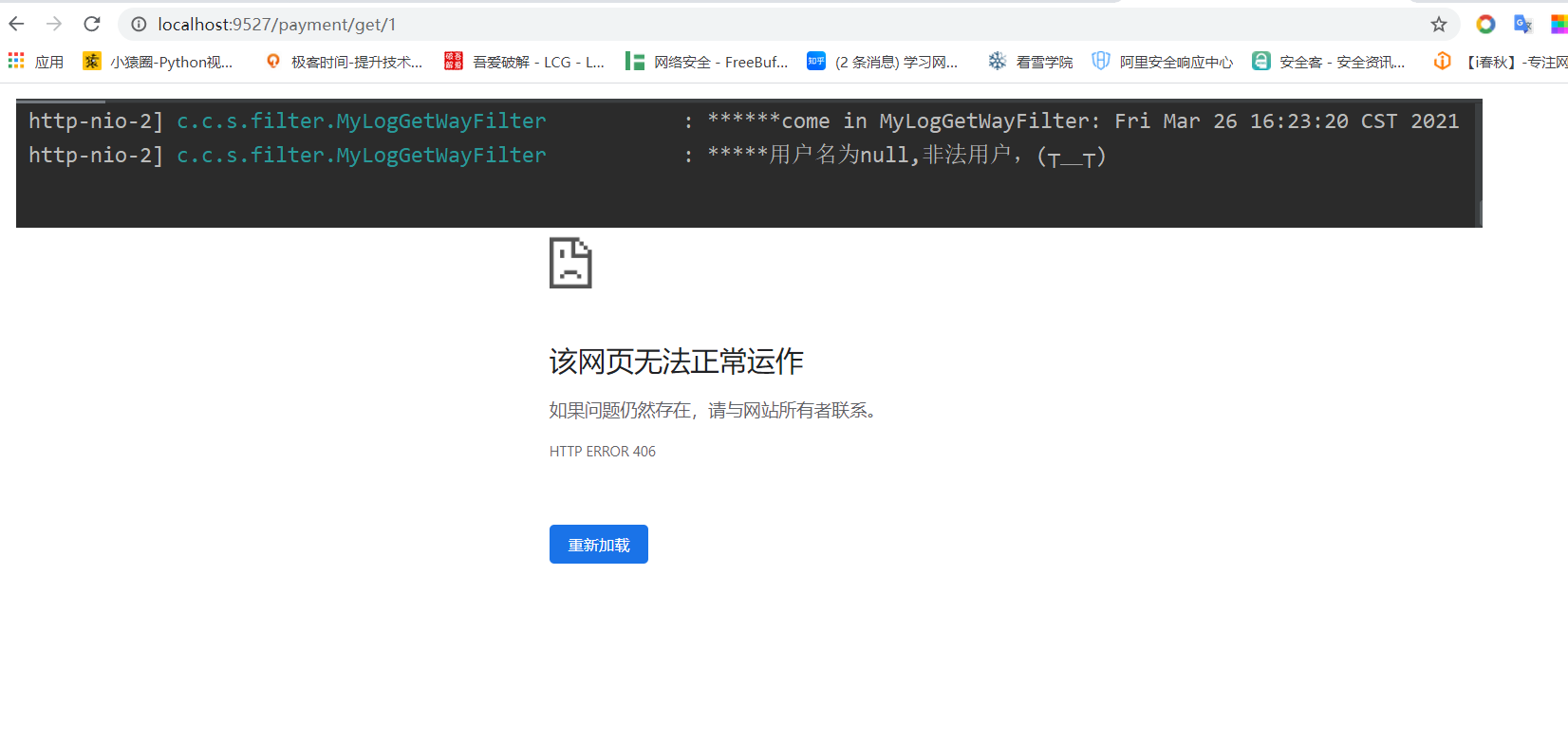Select the HTTP ERROR 406 text
The image size is (1568, 742).
point(603,452)
